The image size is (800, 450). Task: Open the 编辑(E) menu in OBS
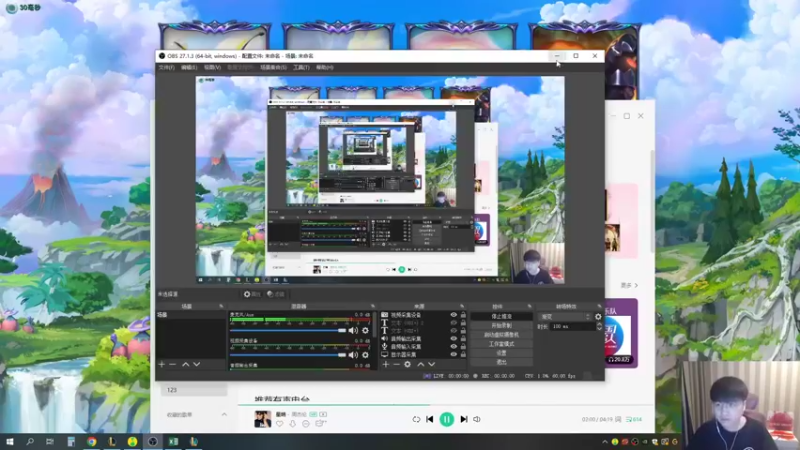189,67
